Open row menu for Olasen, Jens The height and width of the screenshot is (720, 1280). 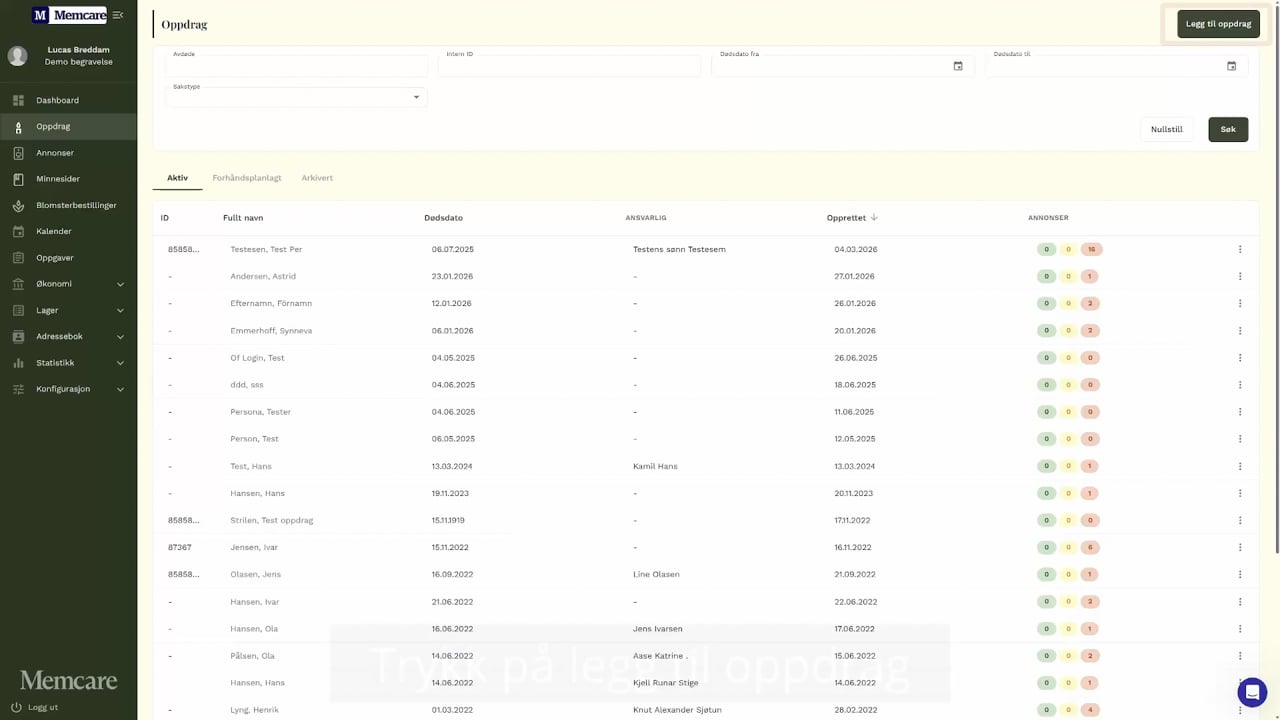(1240, 574)
